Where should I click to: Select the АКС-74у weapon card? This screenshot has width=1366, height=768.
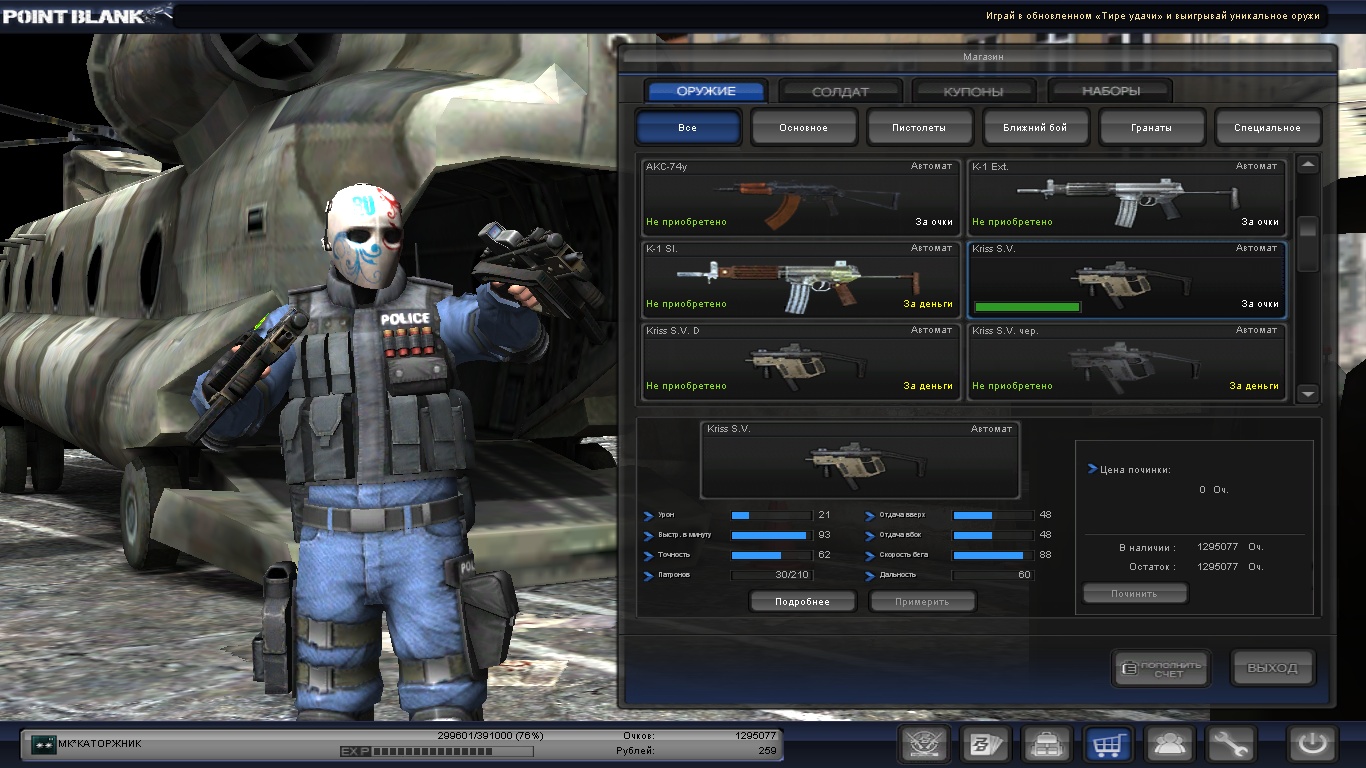click(800, 197)
